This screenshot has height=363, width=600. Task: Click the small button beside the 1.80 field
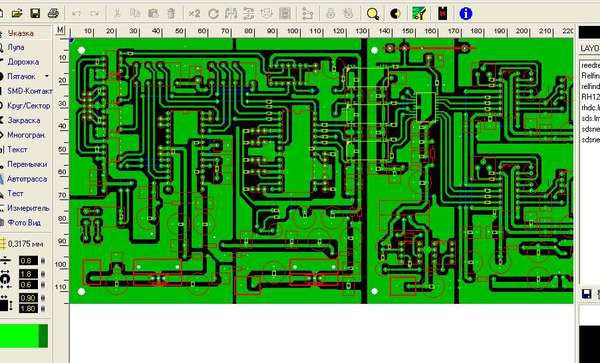[x=43, y=309]
